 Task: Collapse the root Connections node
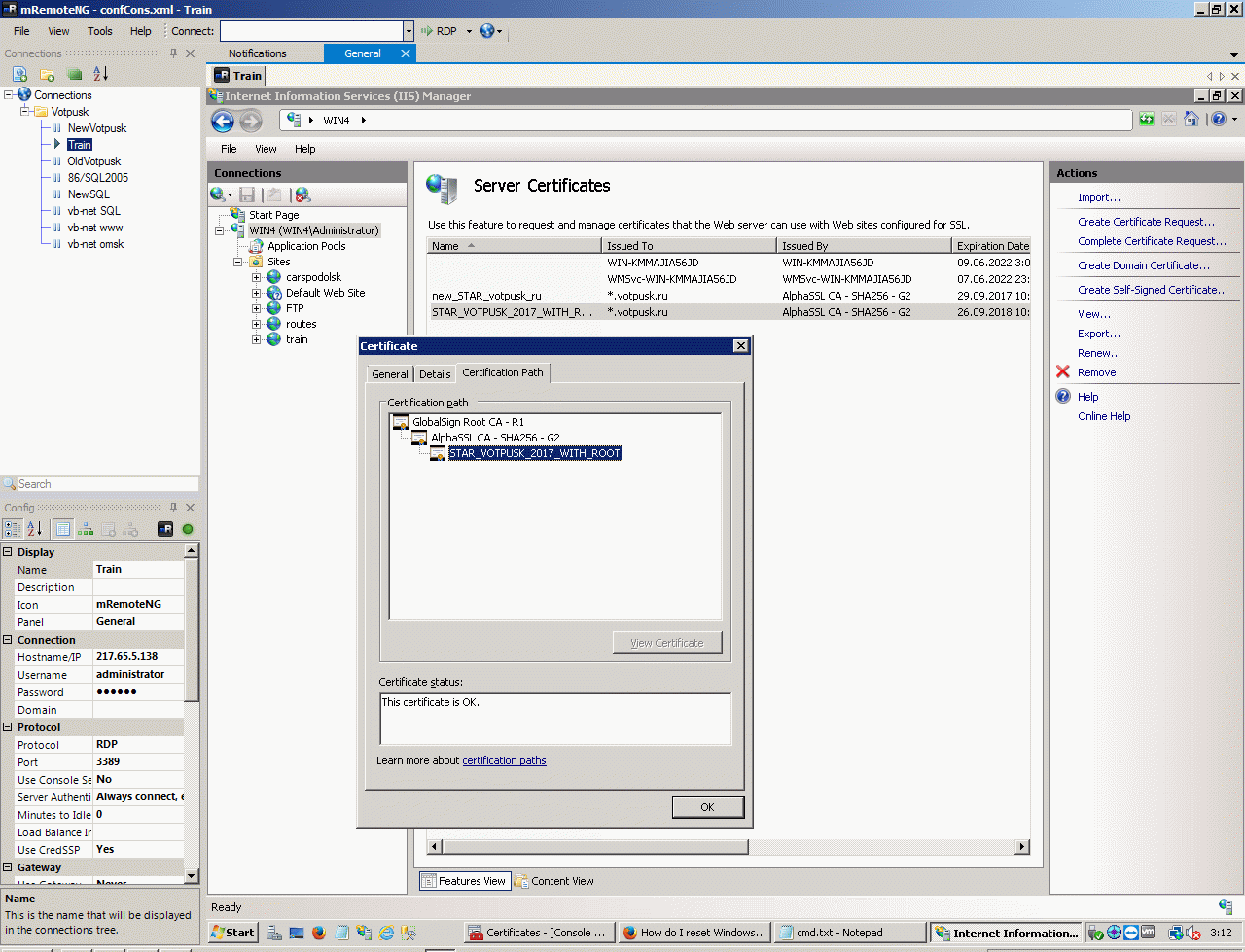(9, 95)
